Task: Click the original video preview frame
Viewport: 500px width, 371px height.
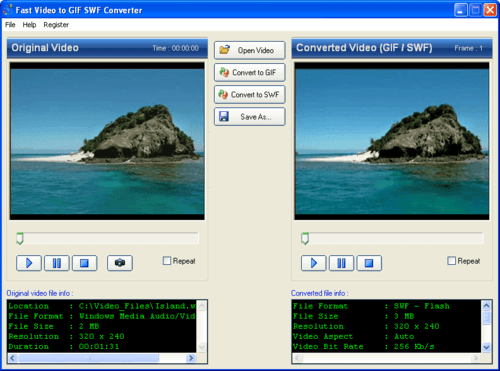Action: [x=107, y=141]
